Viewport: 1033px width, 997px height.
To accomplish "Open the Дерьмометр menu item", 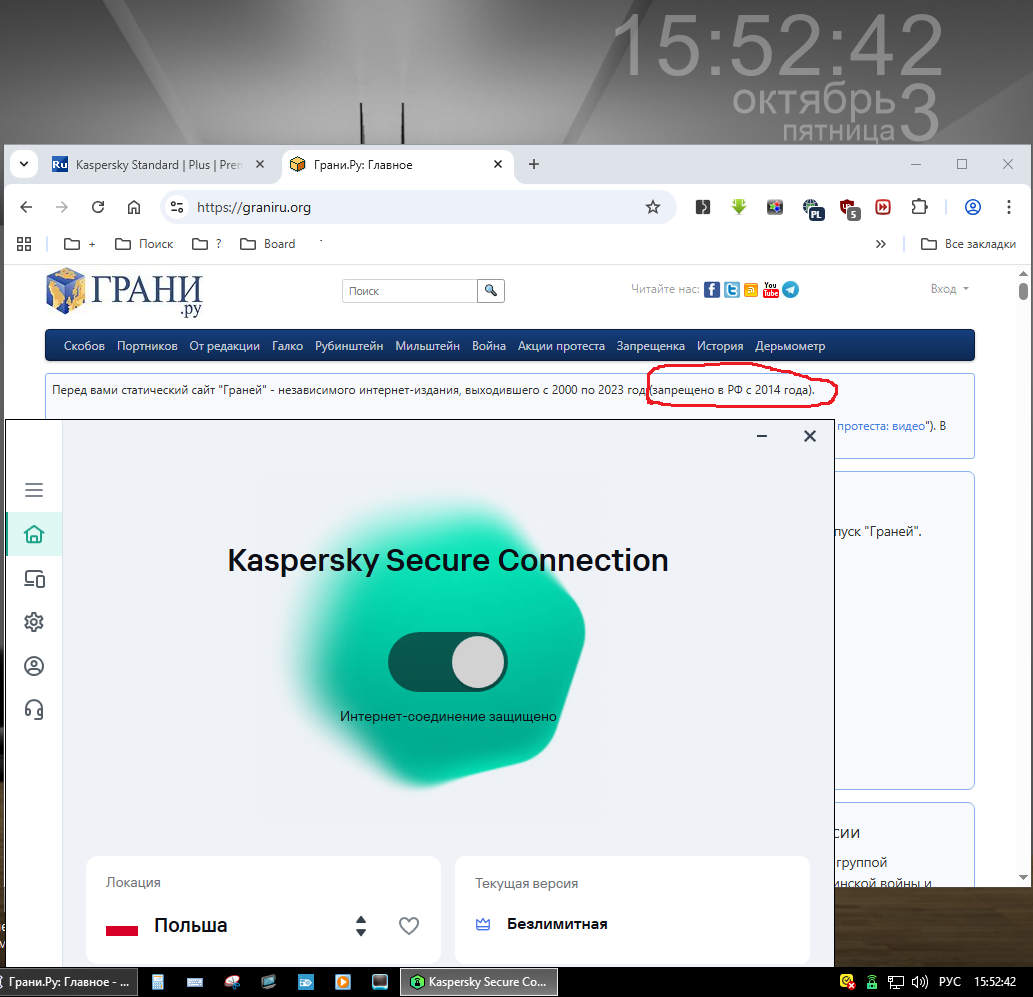I will tap(790, 346).
